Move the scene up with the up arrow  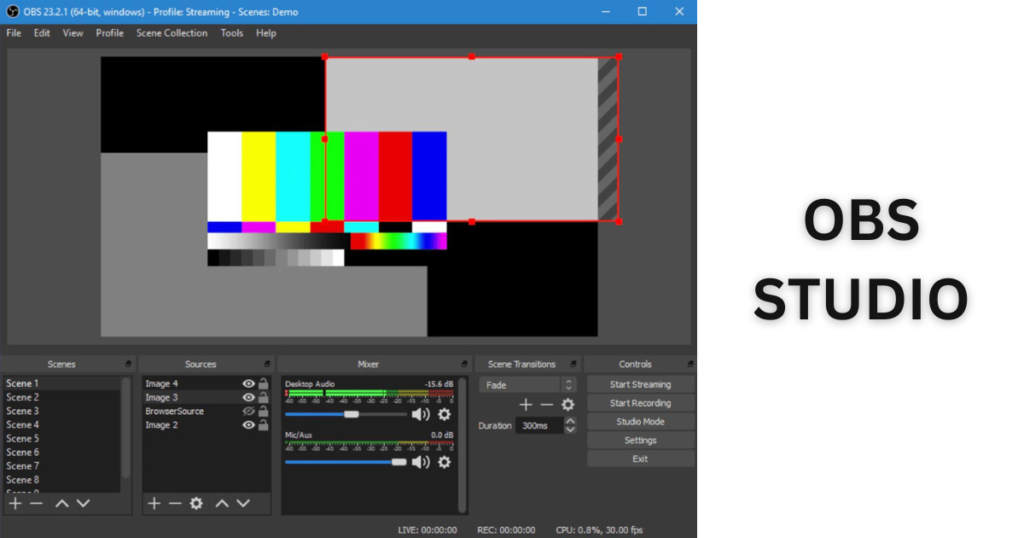point(62,503)
